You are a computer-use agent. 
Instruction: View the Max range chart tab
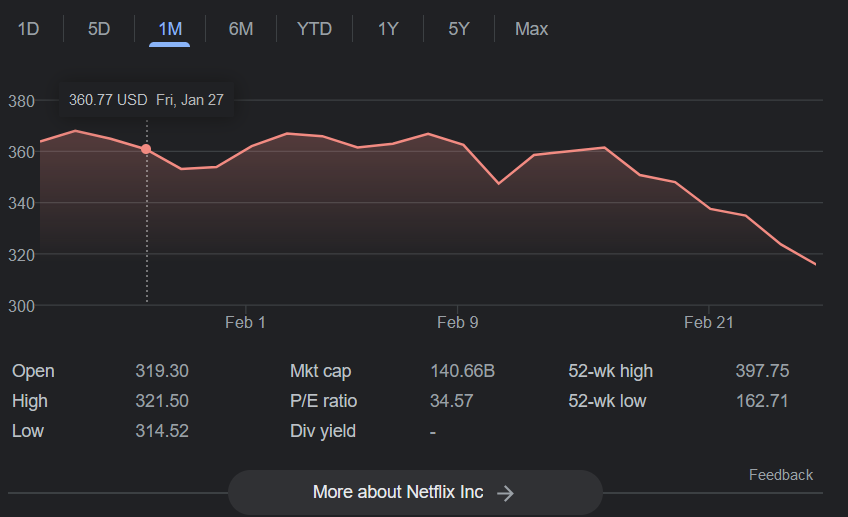coord(531,29)
